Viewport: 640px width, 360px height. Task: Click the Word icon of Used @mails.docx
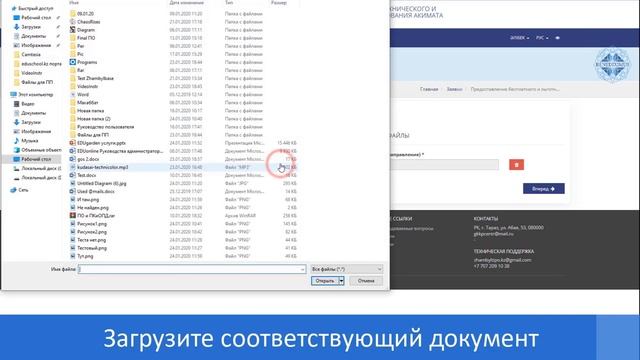73,191
